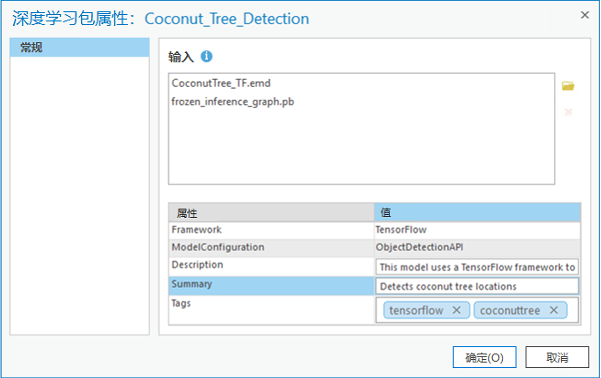Viewport: 601px width, 378px height.
Task: Cancel with the 取消 button
Action: coord(557,357)
